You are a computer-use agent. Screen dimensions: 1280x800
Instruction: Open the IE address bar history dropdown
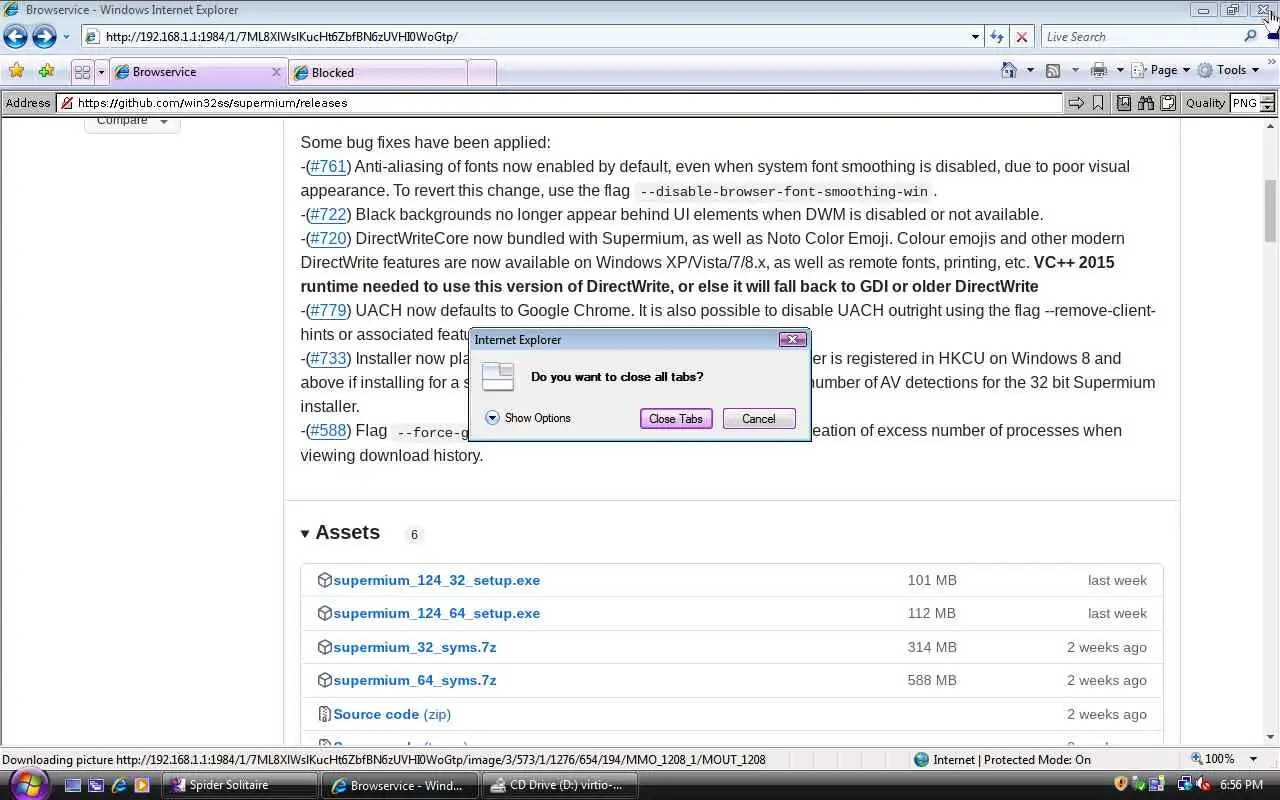(x=975, y=37)
